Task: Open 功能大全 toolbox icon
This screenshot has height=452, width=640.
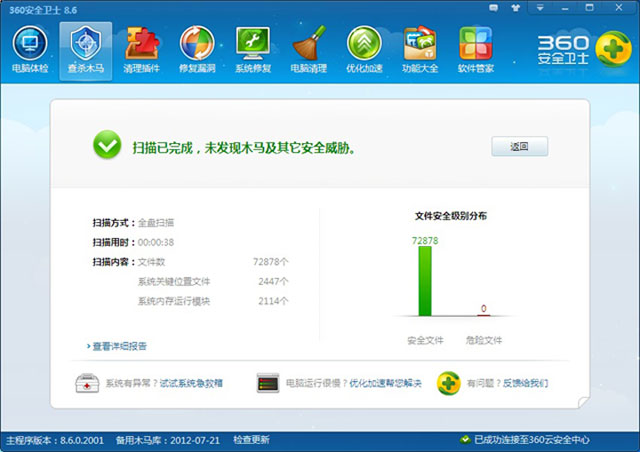Action: tap(420, 43)
